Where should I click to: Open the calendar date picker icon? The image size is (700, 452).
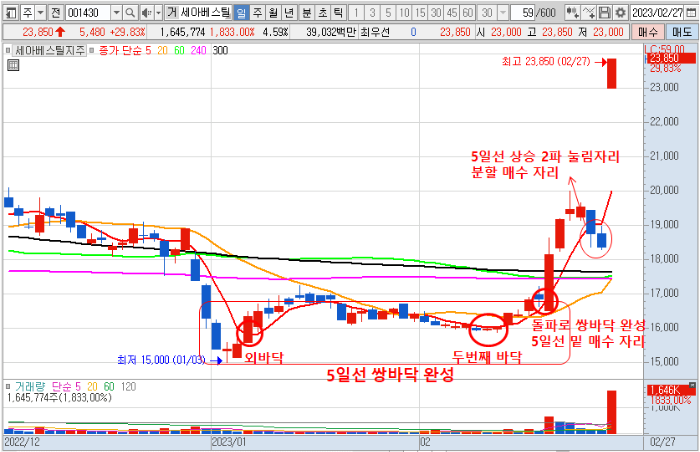click(x=692, y=13)
